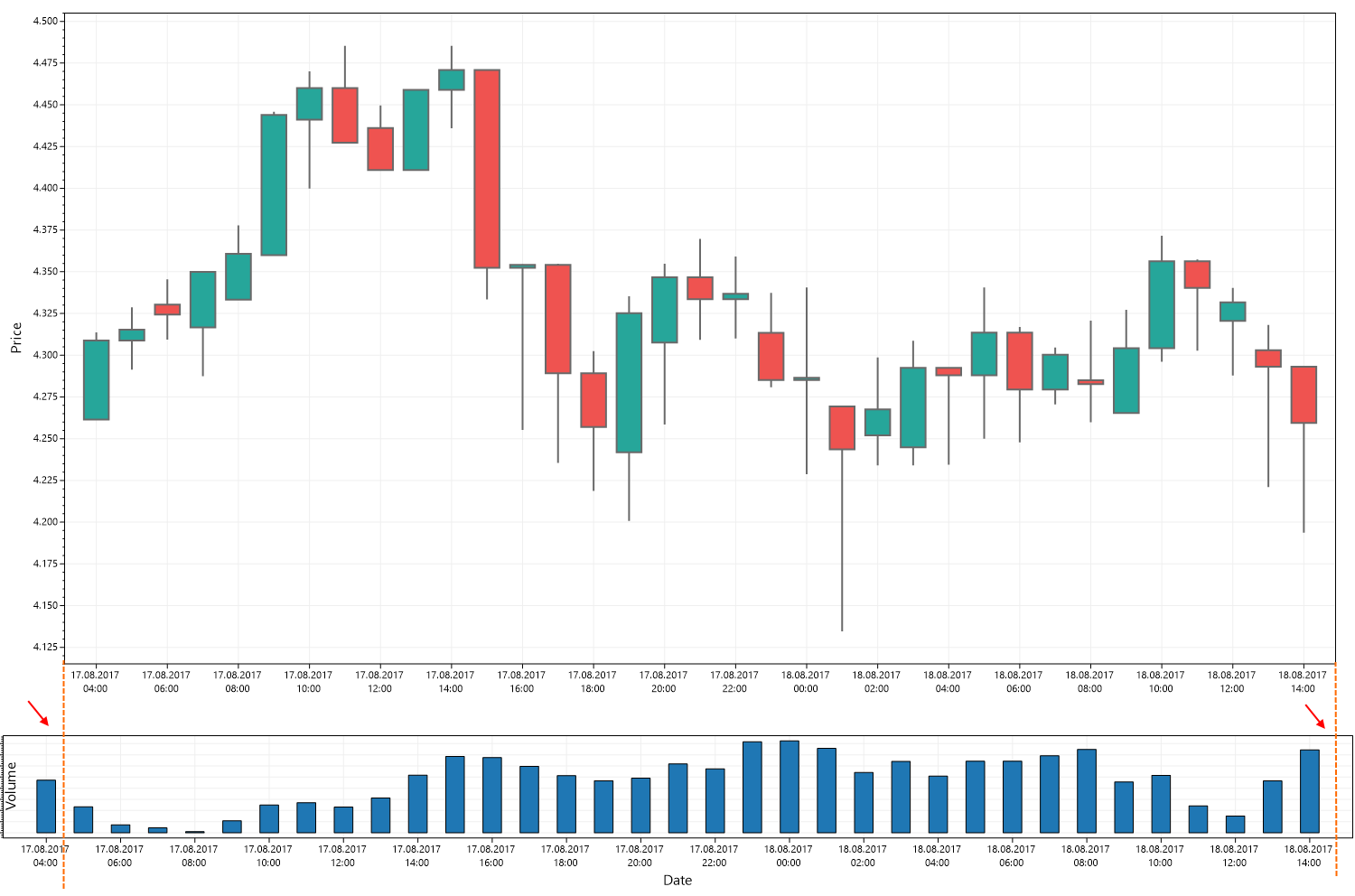1355x896 pixels.
Task: Select the tall green candle at 17.08.2017 19:00
Action: pos(629,383)
